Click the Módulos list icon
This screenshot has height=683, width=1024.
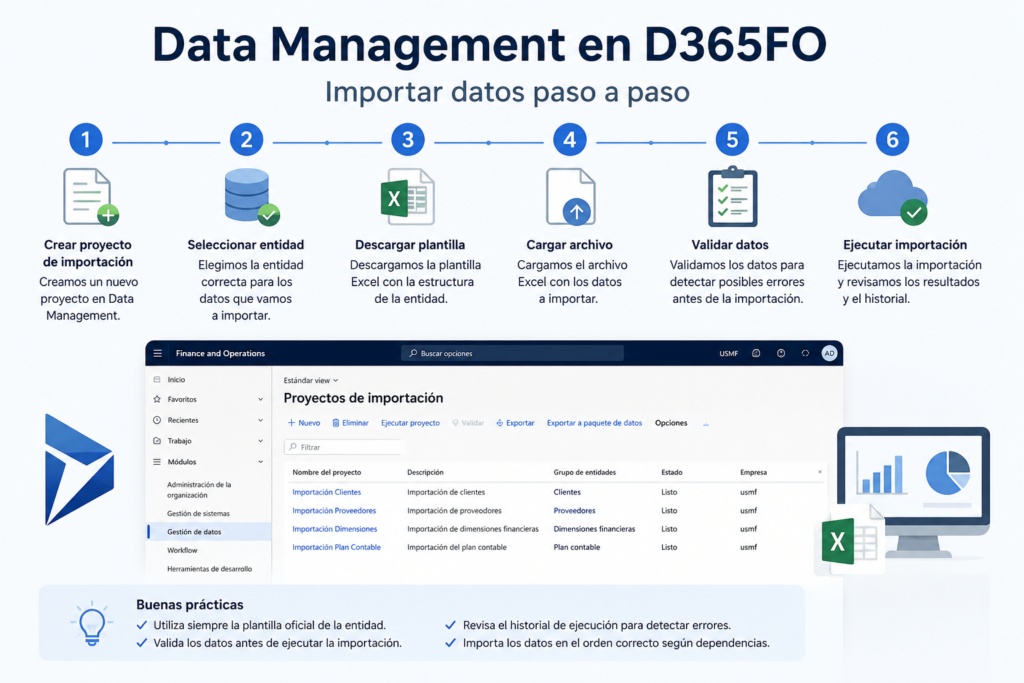coord(157,462)
